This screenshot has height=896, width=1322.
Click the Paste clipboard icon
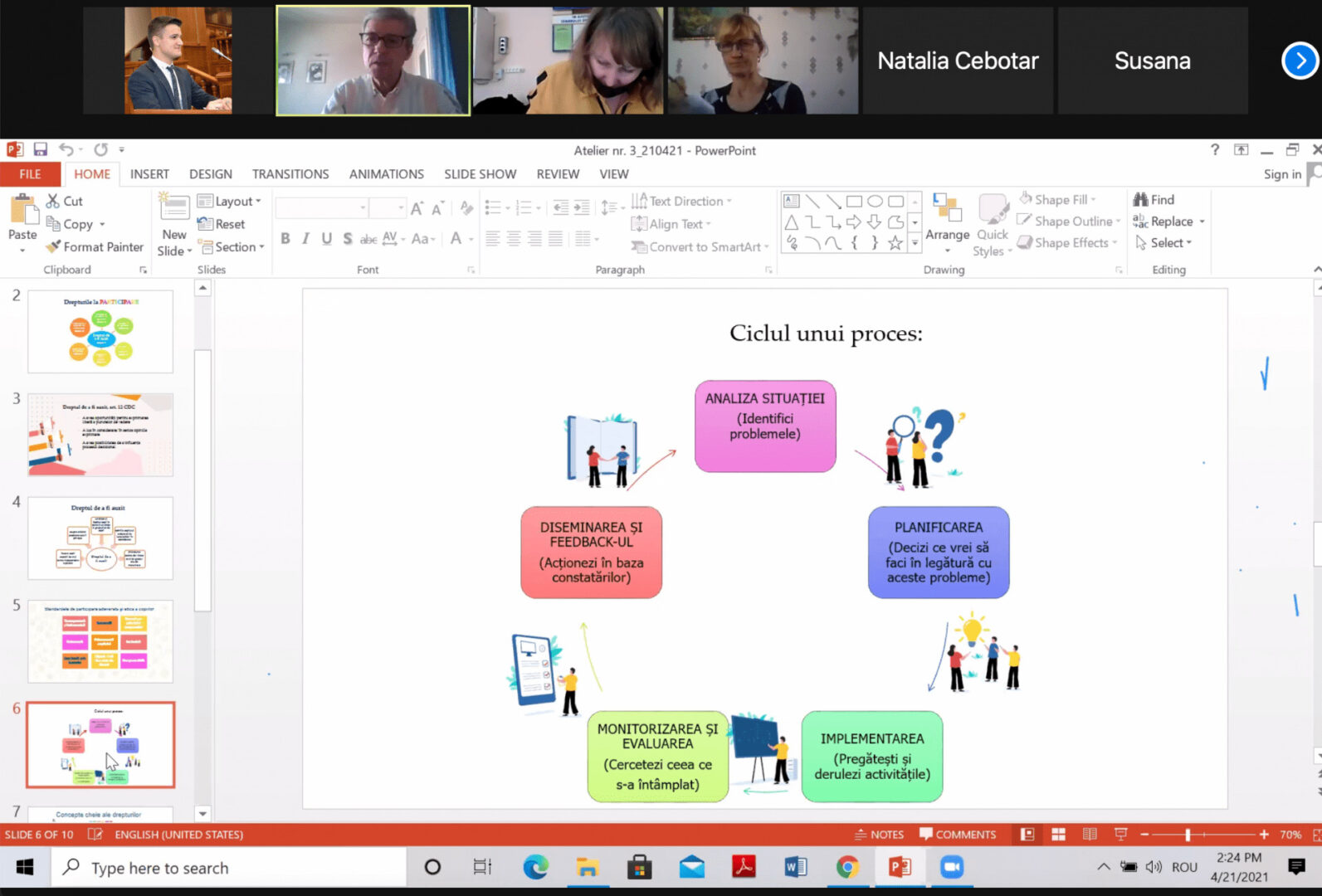(x=22, y=209)
